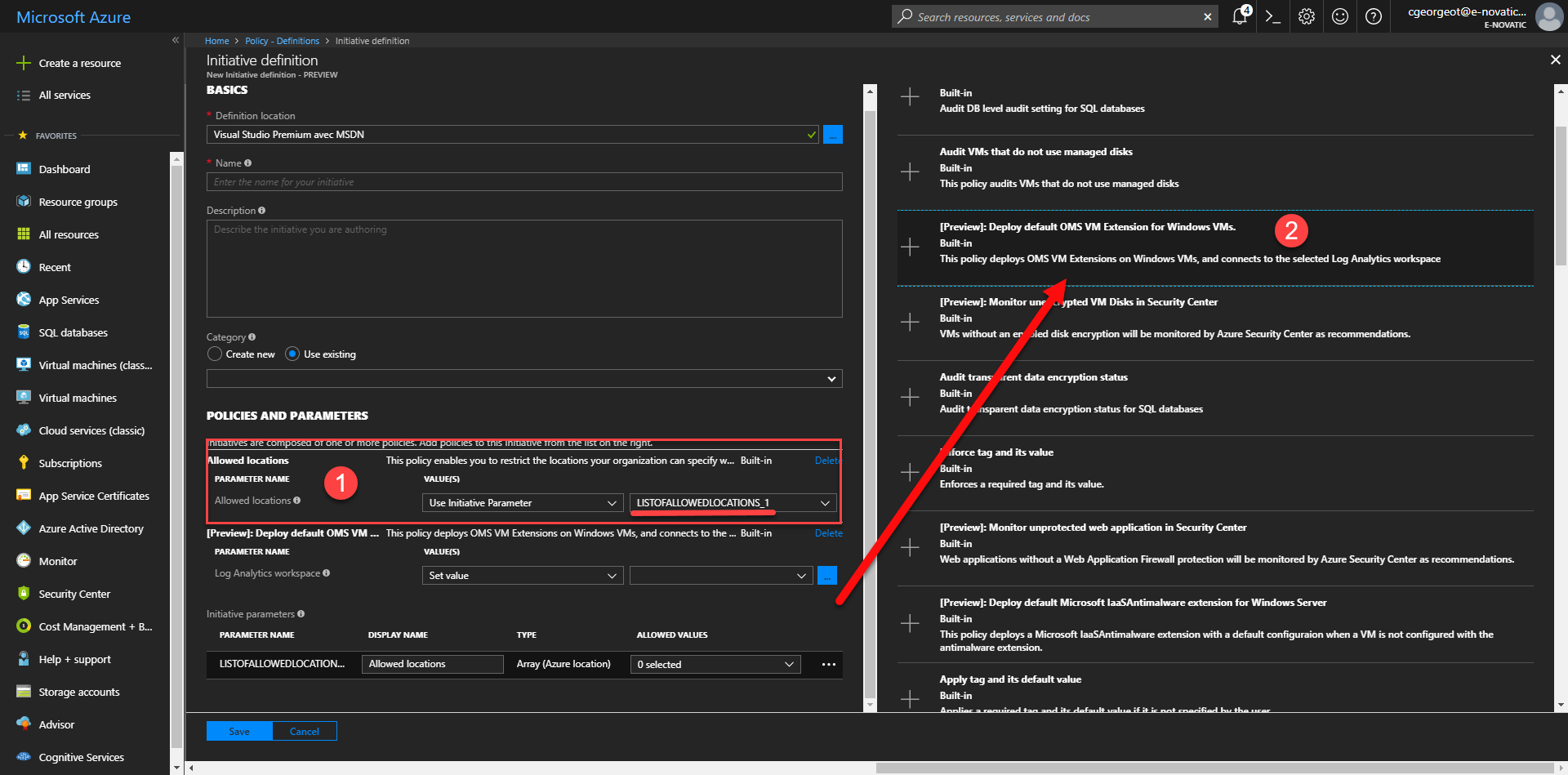Add Deploy default OMS VM Extension policy
Image resolution: width=1568 pixels, height=775 pixels.
tap(910, 247)
